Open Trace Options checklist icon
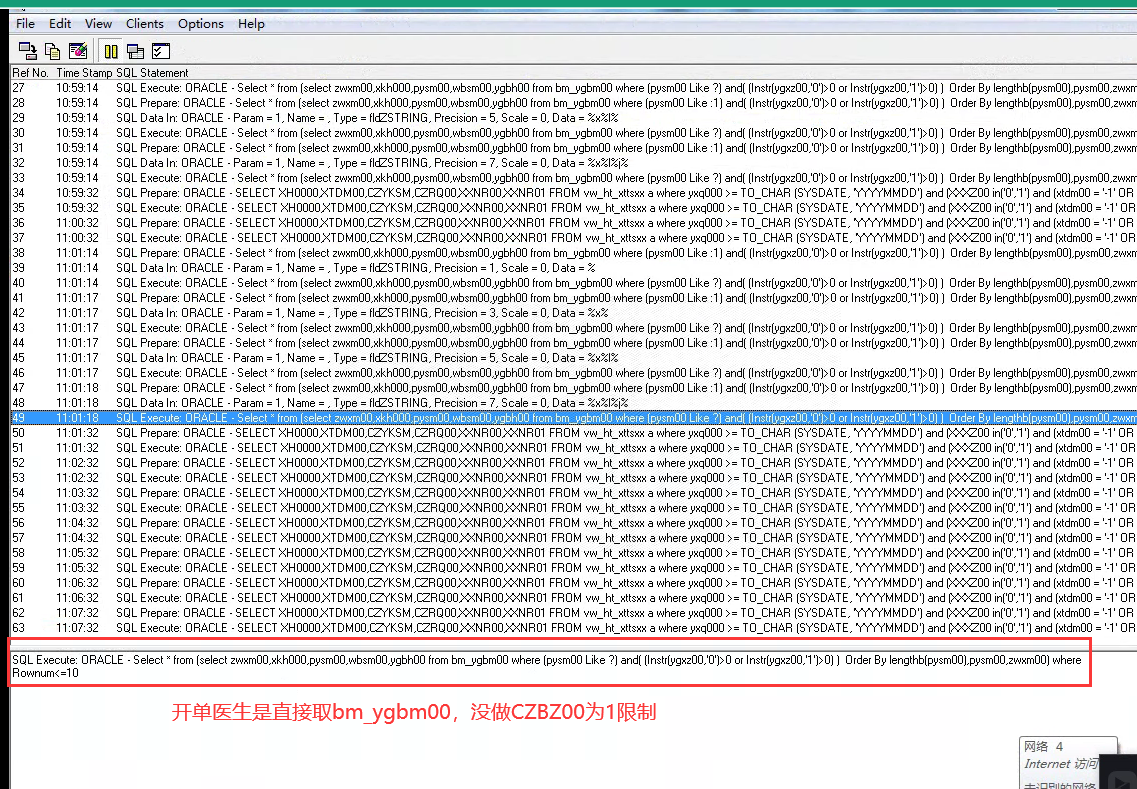 pyautogui.click(x=161, y=51)
